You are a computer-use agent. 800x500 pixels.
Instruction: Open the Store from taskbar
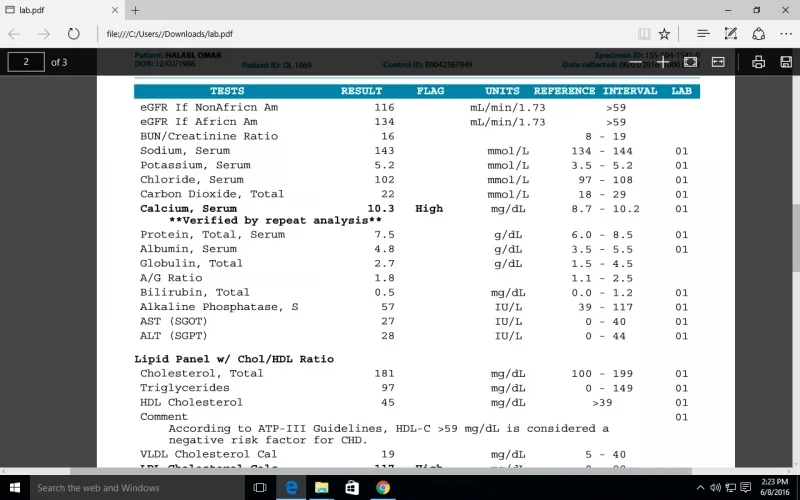[352, 488]
